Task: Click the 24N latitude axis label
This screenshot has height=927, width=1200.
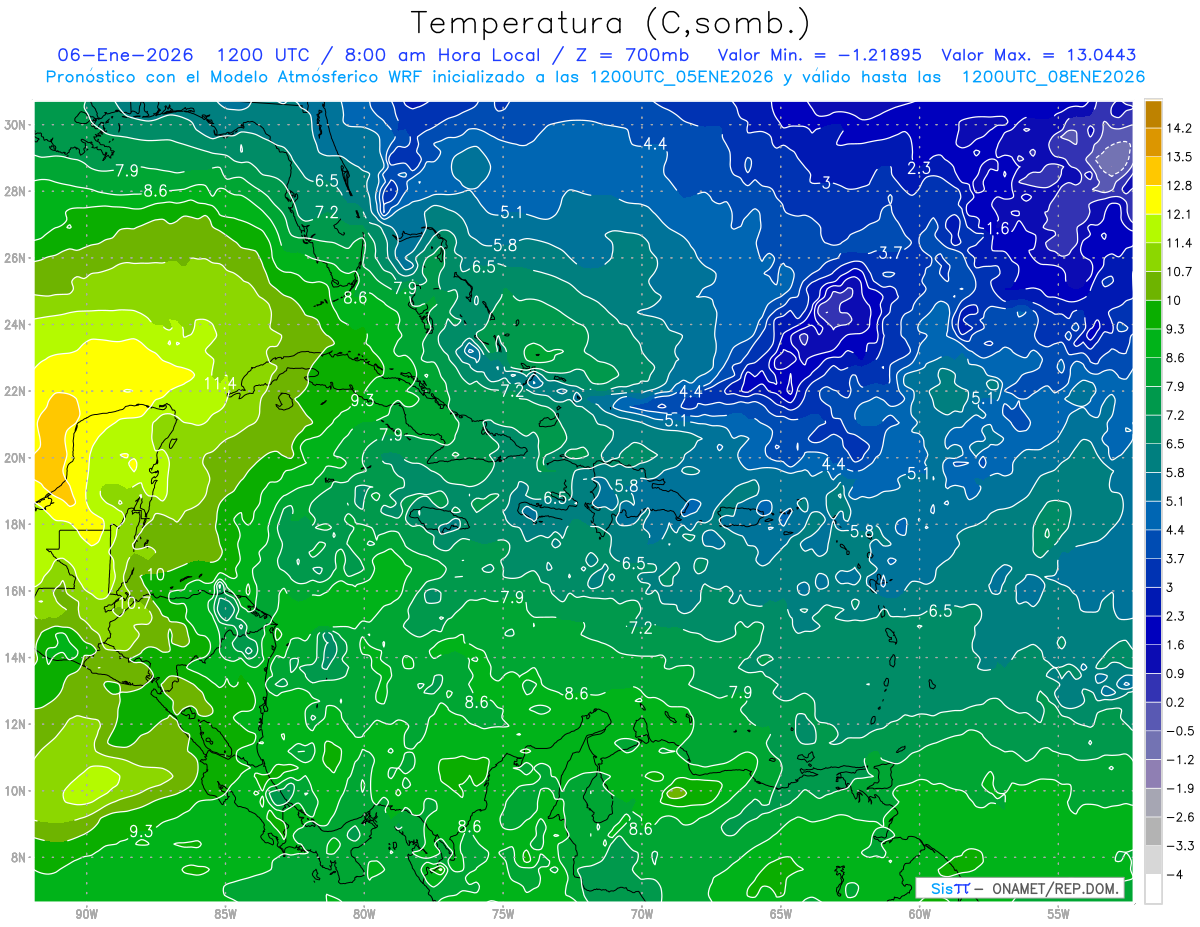Action: pyautogui.click(x=17, y=325)
